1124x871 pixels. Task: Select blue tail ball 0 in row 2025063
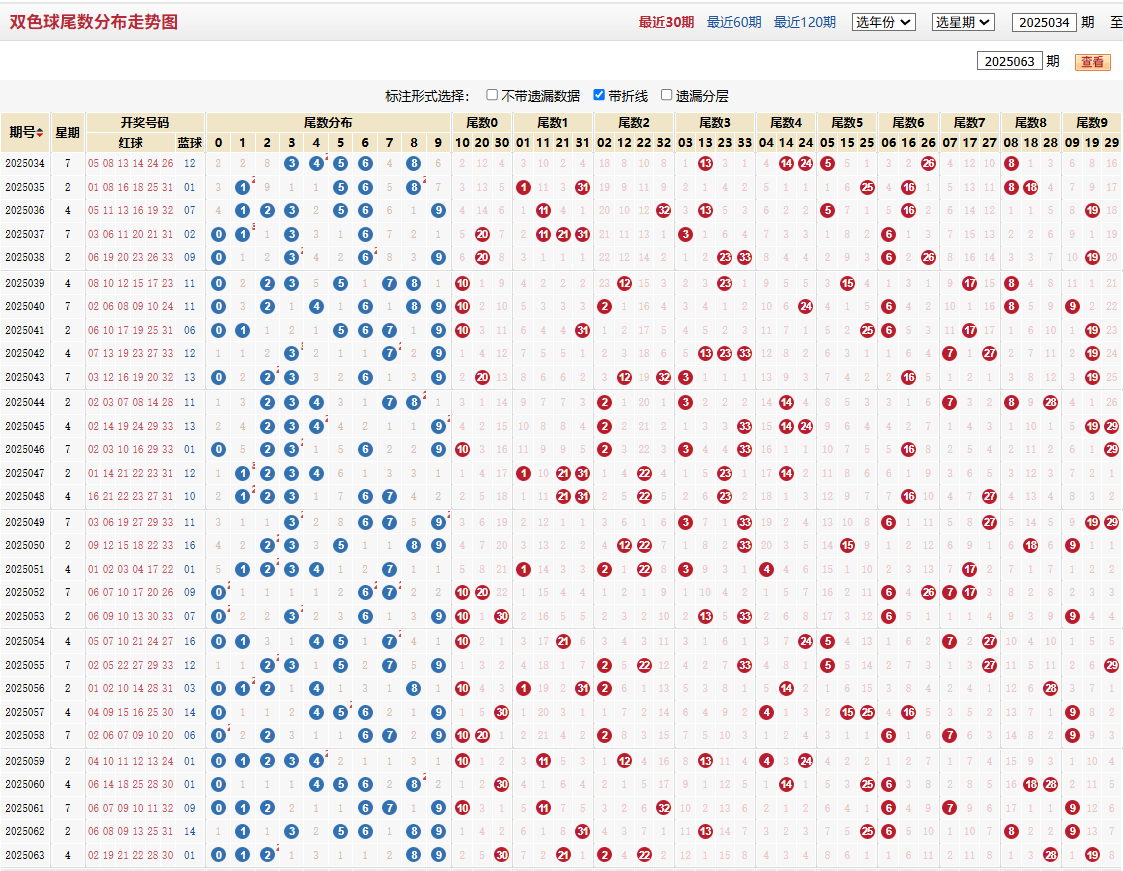[219, 855]
